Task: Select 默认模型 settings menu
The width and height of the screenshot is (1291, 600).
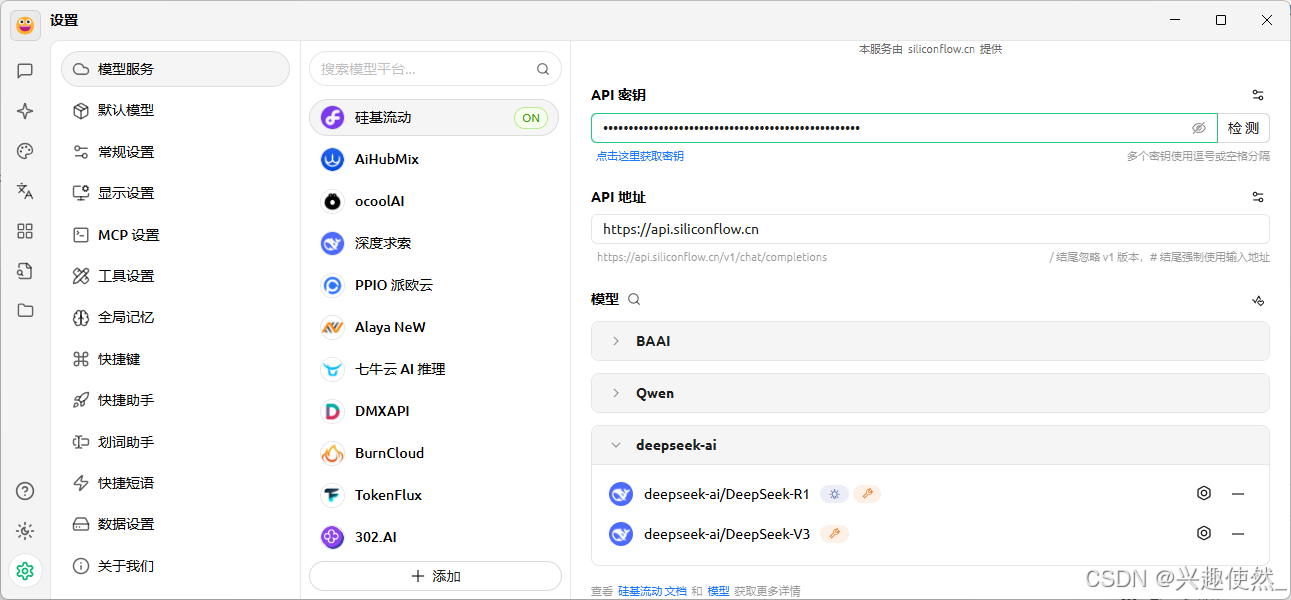Action: coord(175,110)
